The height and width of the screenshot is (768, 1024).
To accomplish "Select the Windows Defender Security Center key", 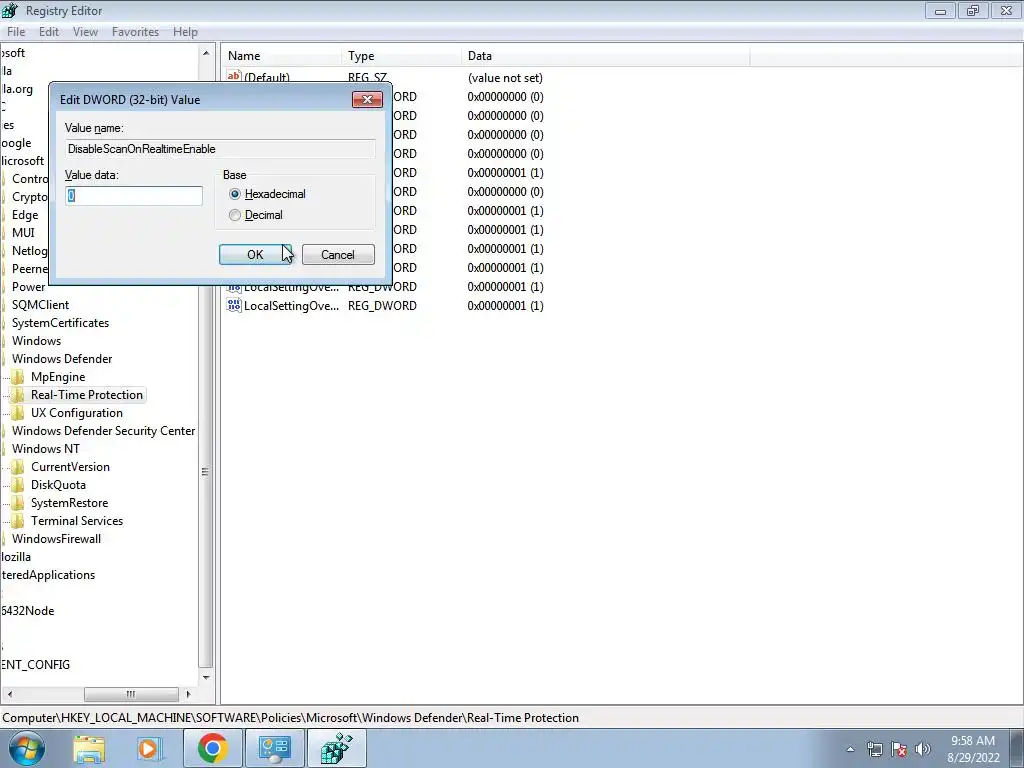I will [103, 431].
